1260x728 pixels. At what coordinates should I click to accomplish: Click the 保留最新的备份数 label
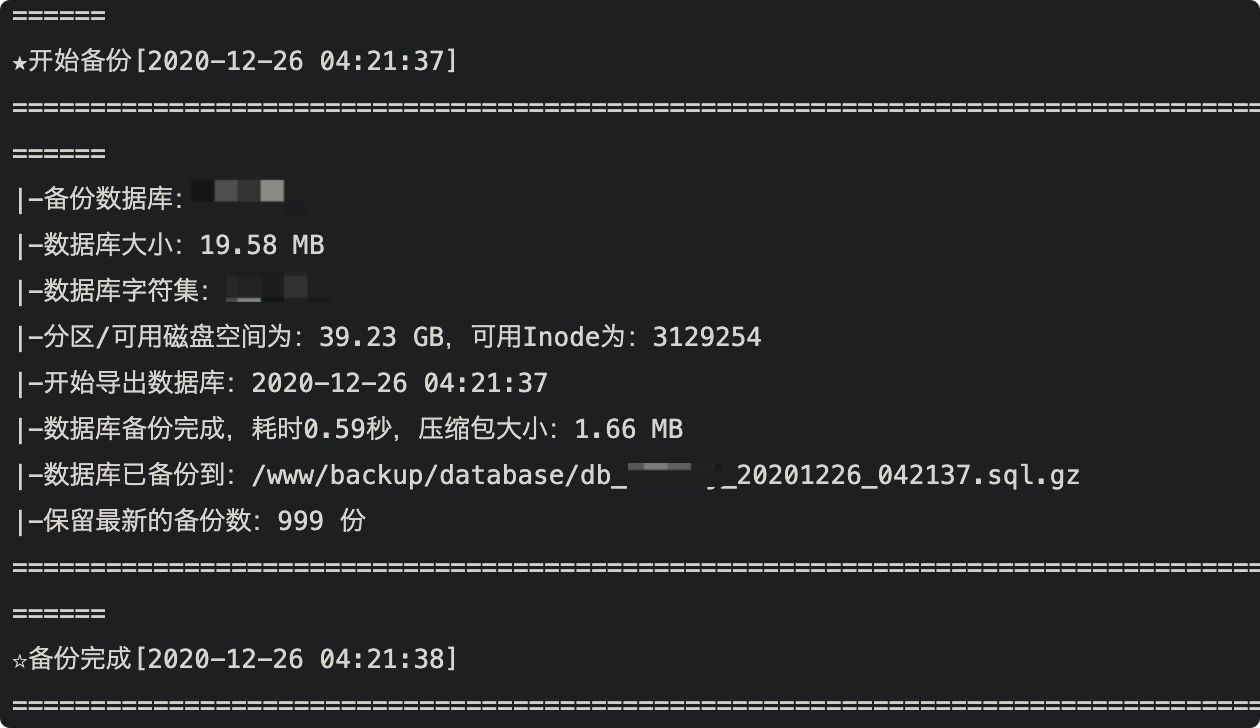(148, 521)
